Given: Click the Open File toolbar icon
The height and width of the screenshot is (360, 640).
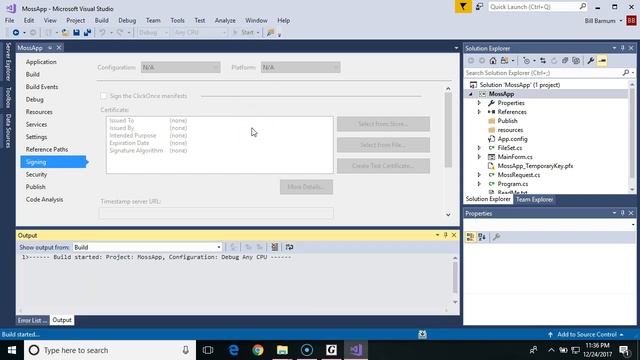Looking at the screenshot, I should (x=65, y=32).
